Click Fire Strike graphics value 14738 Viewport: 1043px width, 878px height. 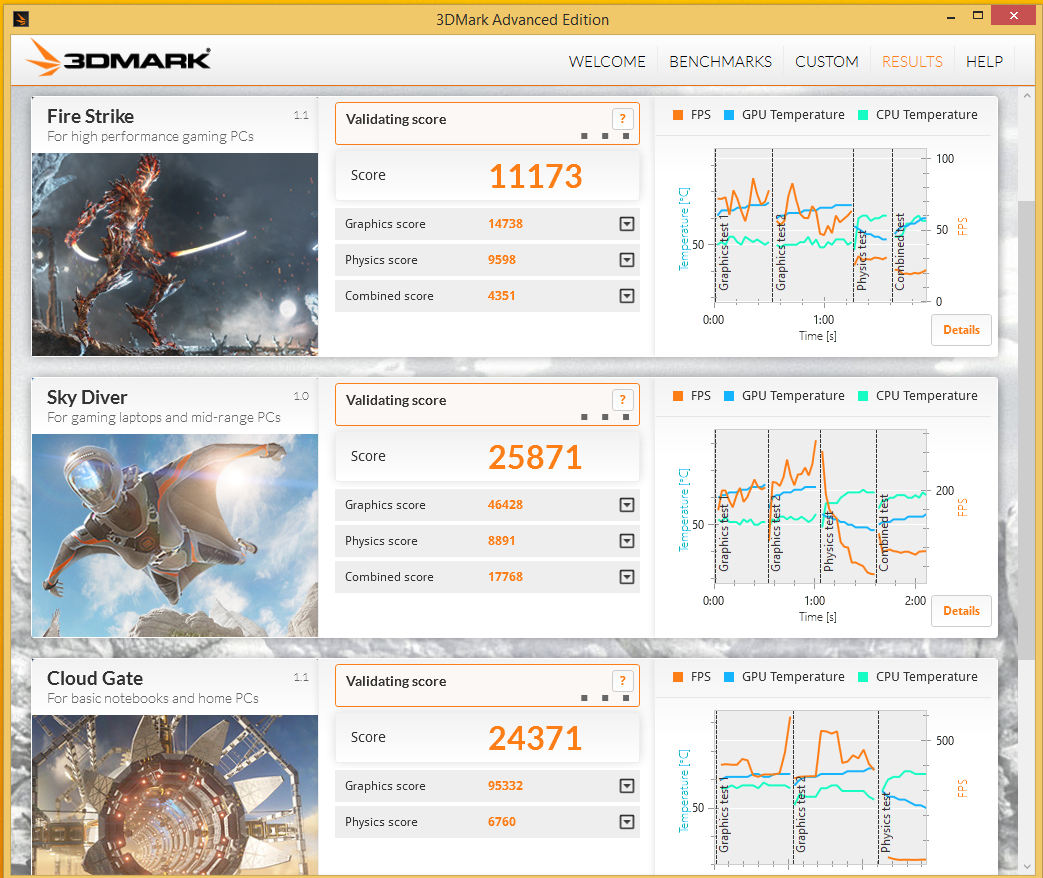[506, 224]
